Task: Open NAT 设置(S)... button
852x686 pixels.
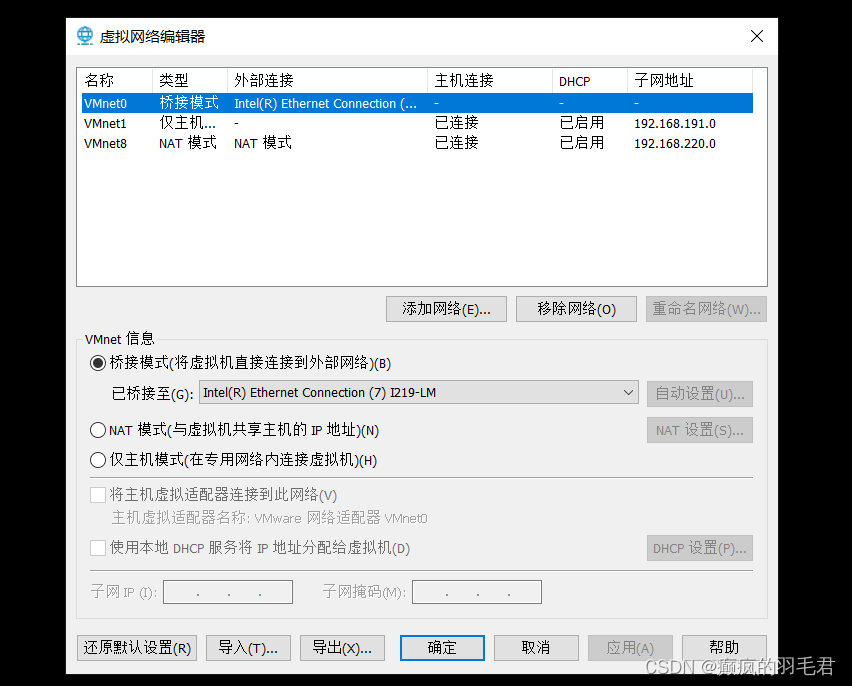Action: pos(699,431)
